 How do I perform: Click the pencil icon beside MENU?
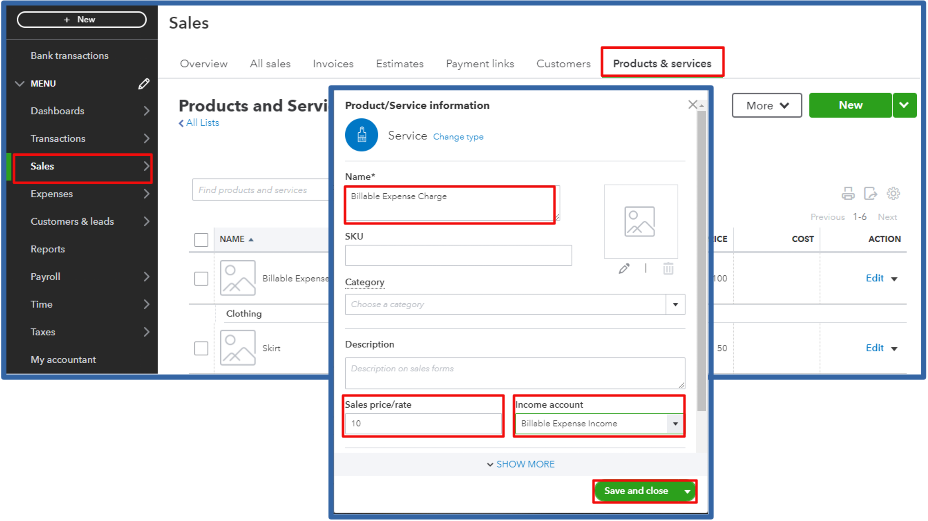click(x=144, y=84)
